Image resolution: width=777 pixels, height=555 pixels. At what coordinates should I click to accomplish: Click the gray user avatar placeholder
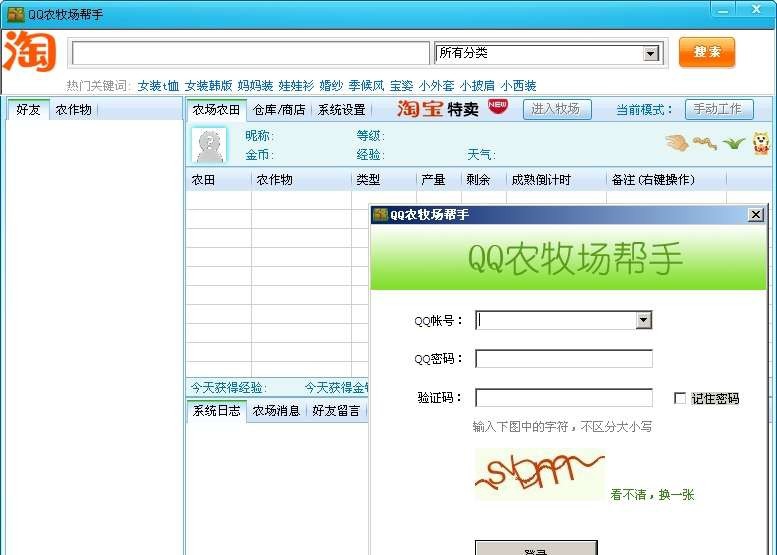pyautogui.click(x=209, y=145)
